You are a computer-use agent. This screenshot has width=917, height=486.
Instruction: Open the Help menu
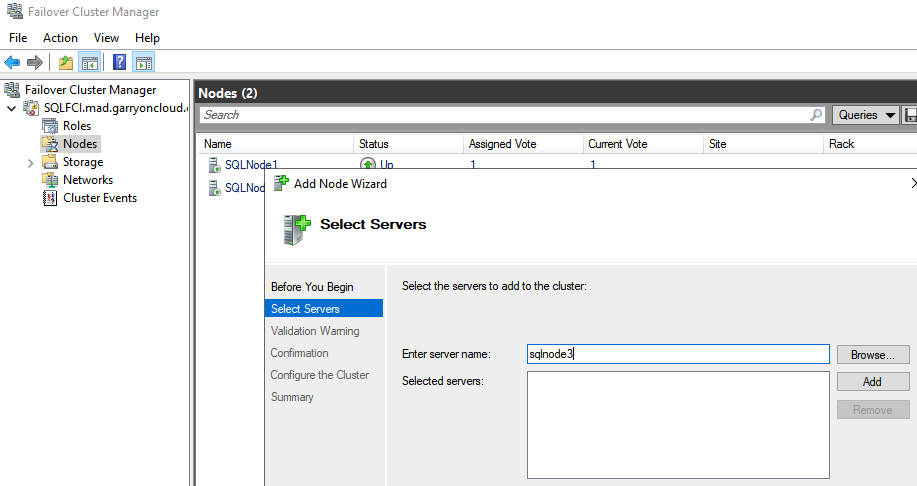click(x=147, y=37)
